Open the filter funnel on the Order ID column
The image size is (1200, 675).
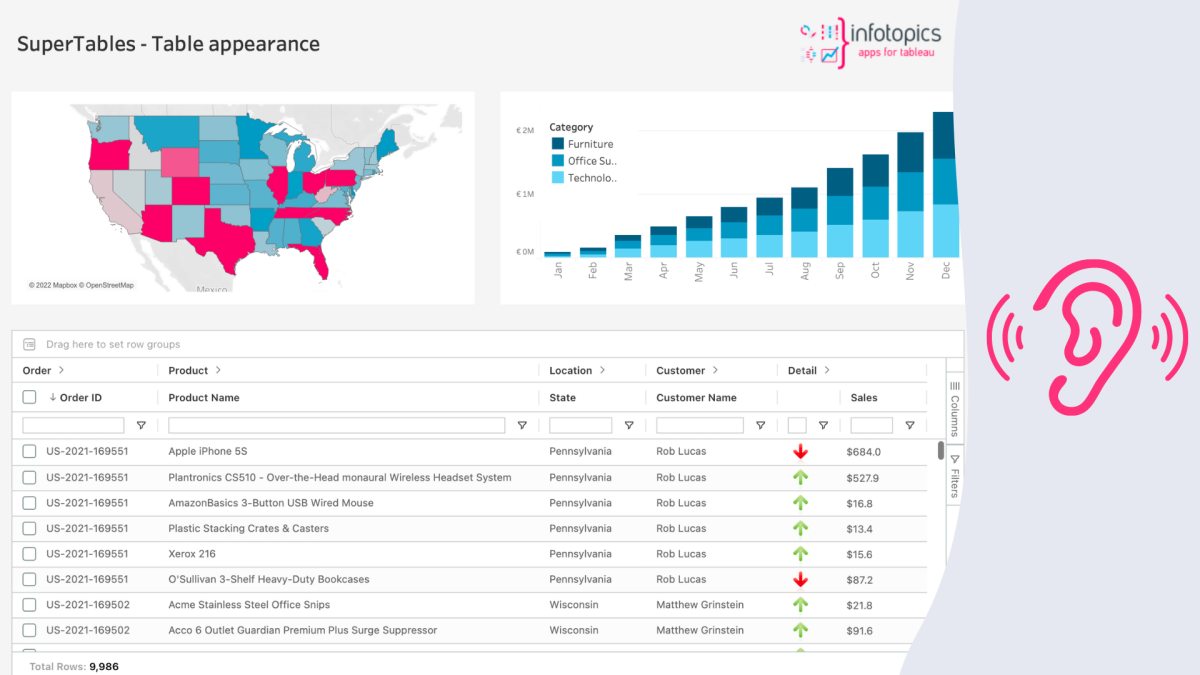141,425
